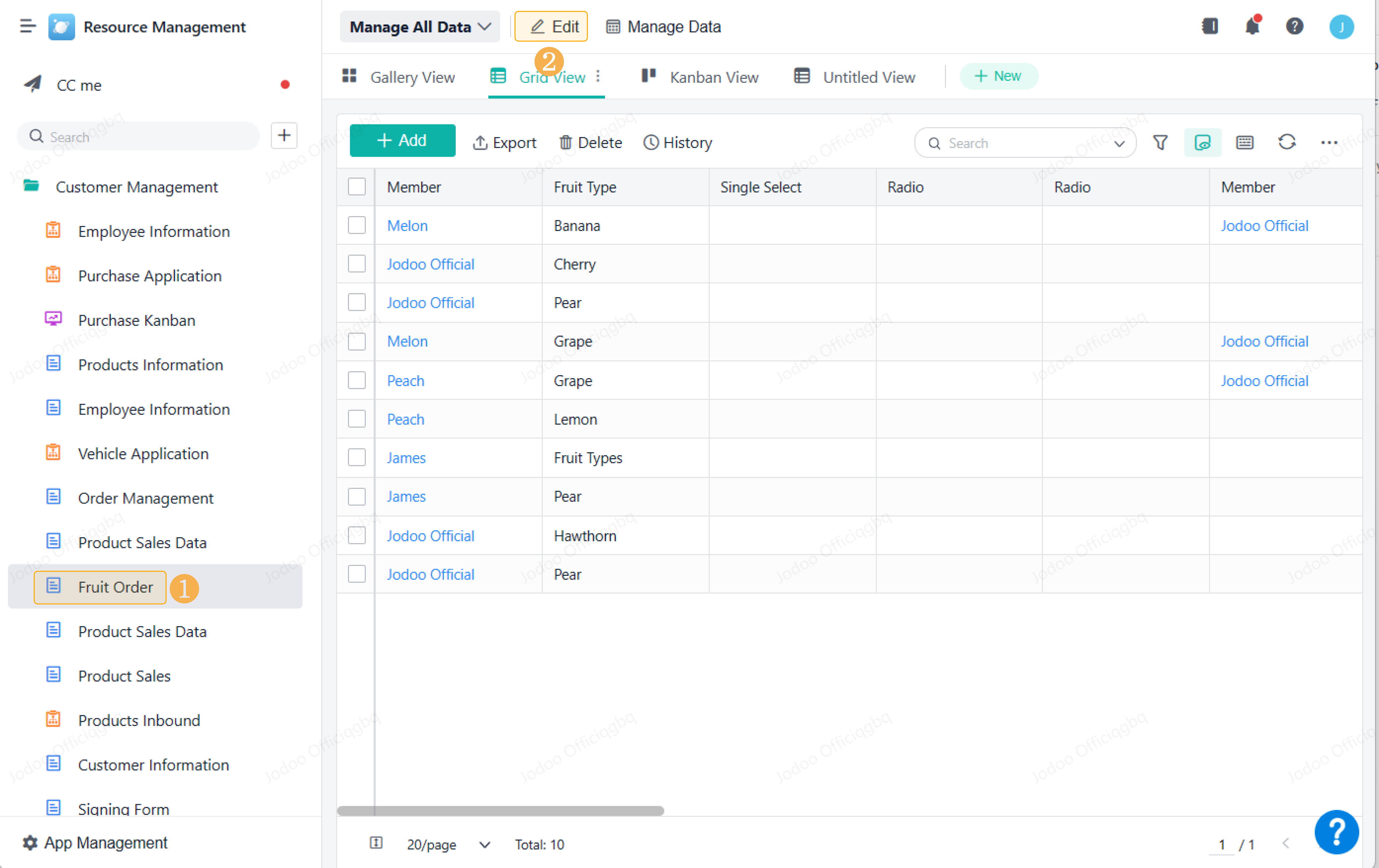The height and width of the screenshot is (868, 1379).
Task: Open the three-dots more options in toolbar
Action: pyautogui.click(x=1329, y=143)
